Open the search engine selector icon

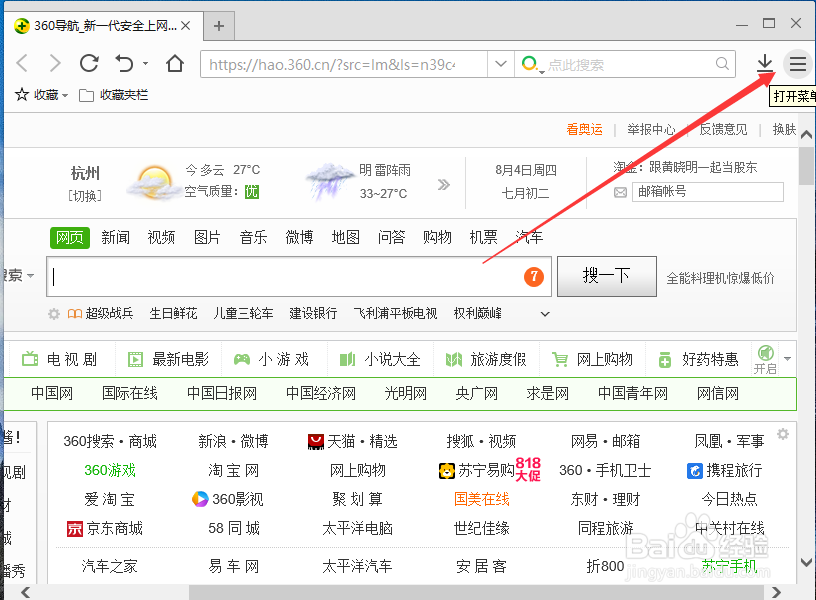[x=531, y=65]
